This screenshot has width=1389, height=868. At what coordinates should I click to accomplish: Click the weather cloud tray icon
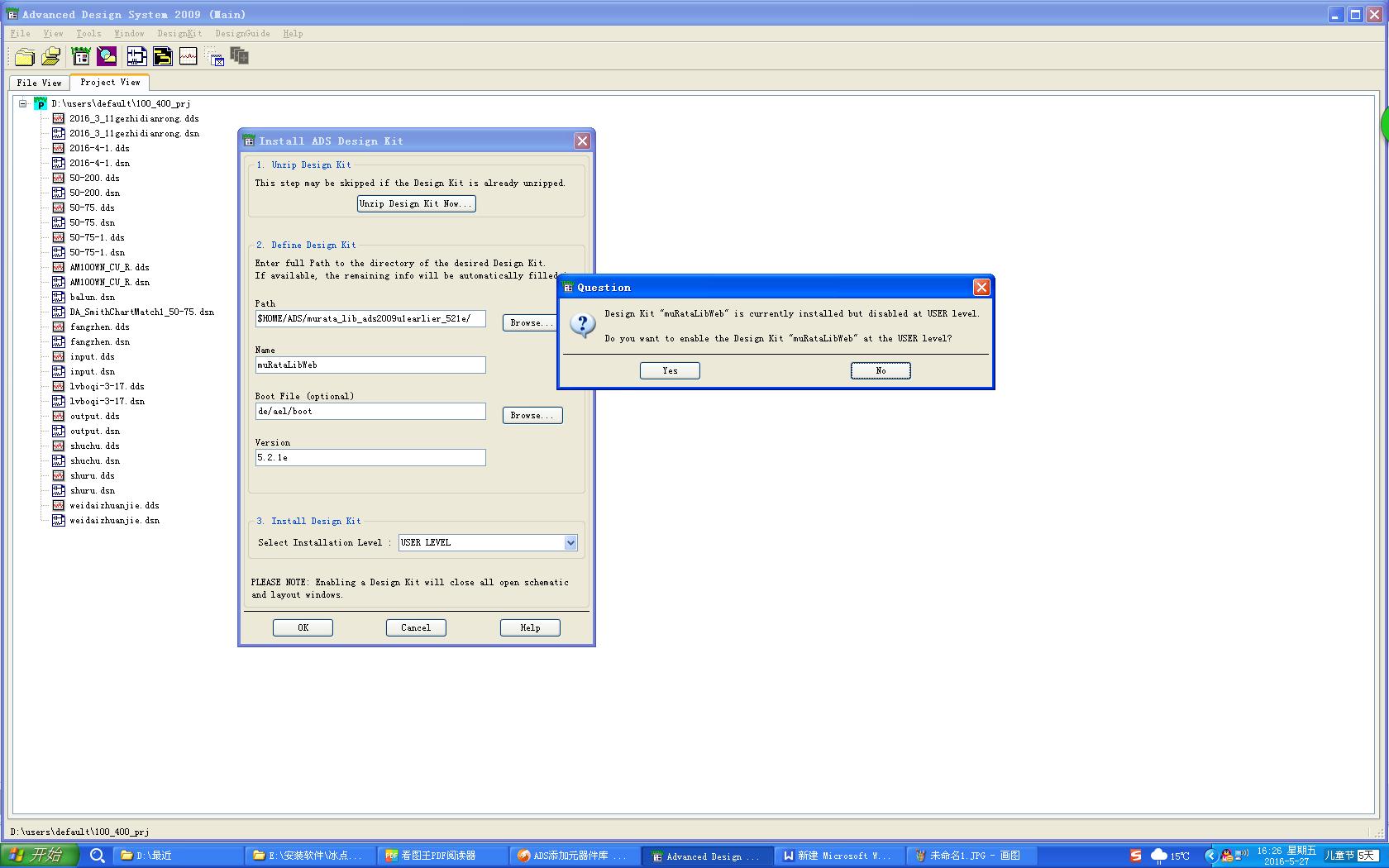(x=1159, y=856)
